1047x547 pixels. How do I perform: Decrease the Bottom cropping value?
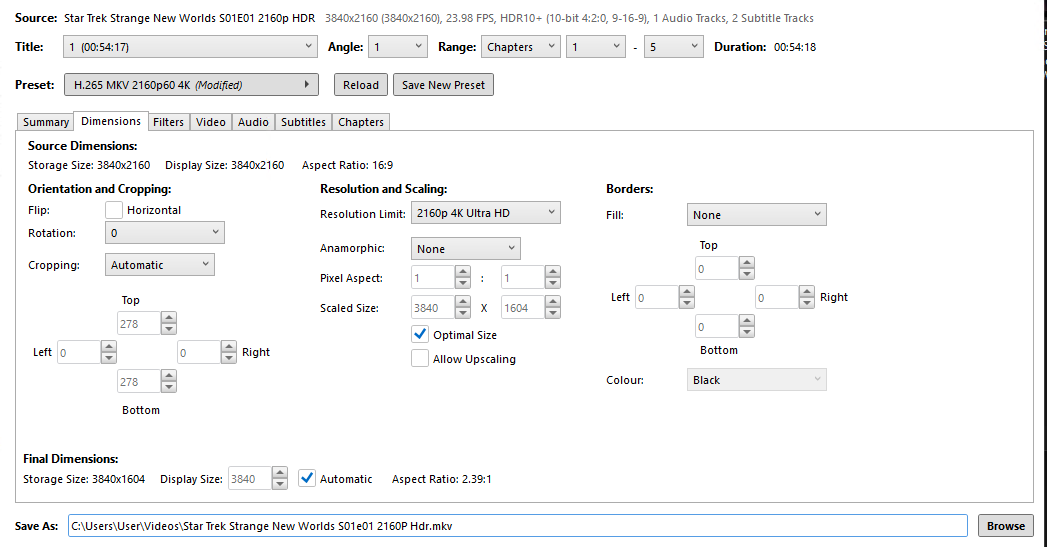click(x=168, y=387)
